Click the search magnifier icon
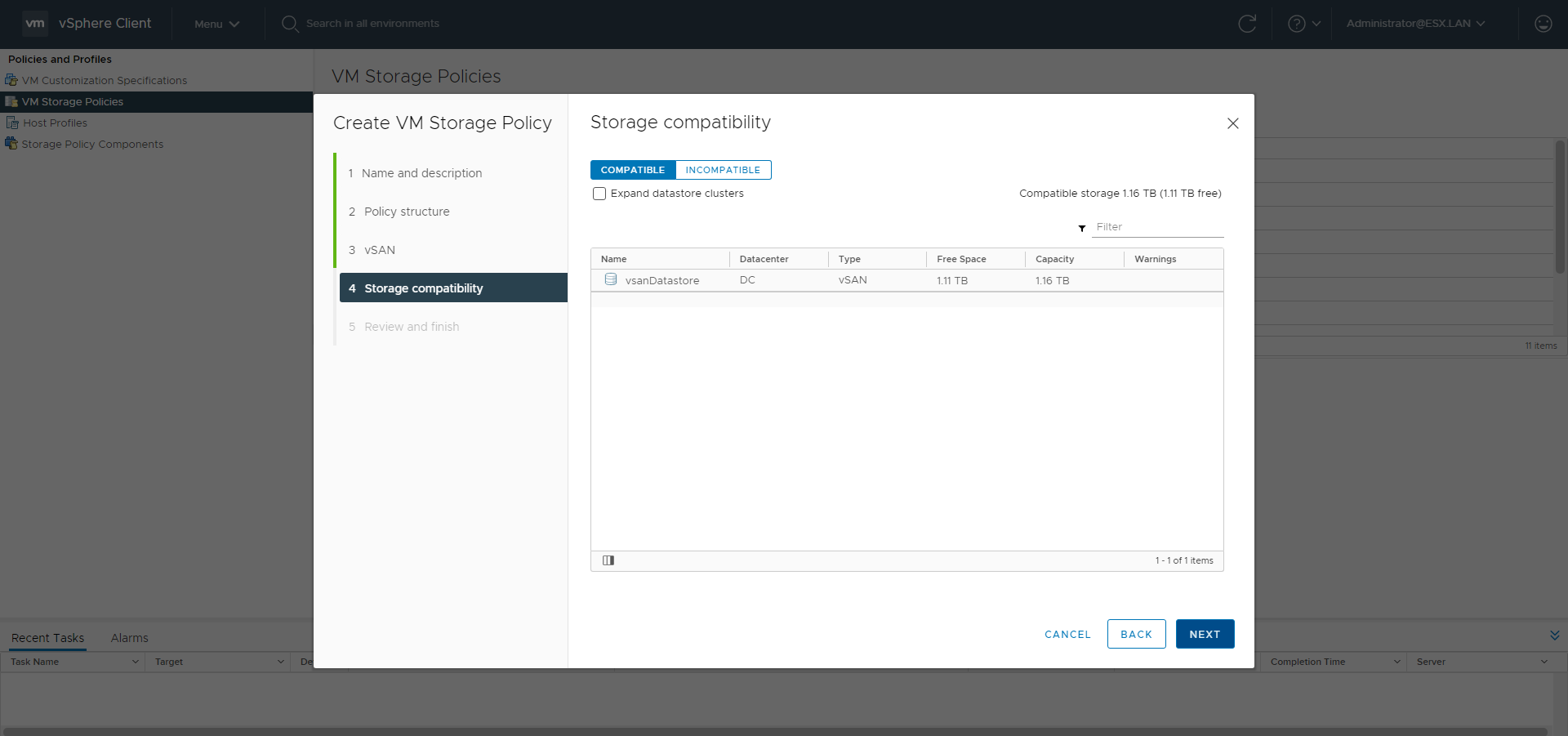 tap(289, 24)
